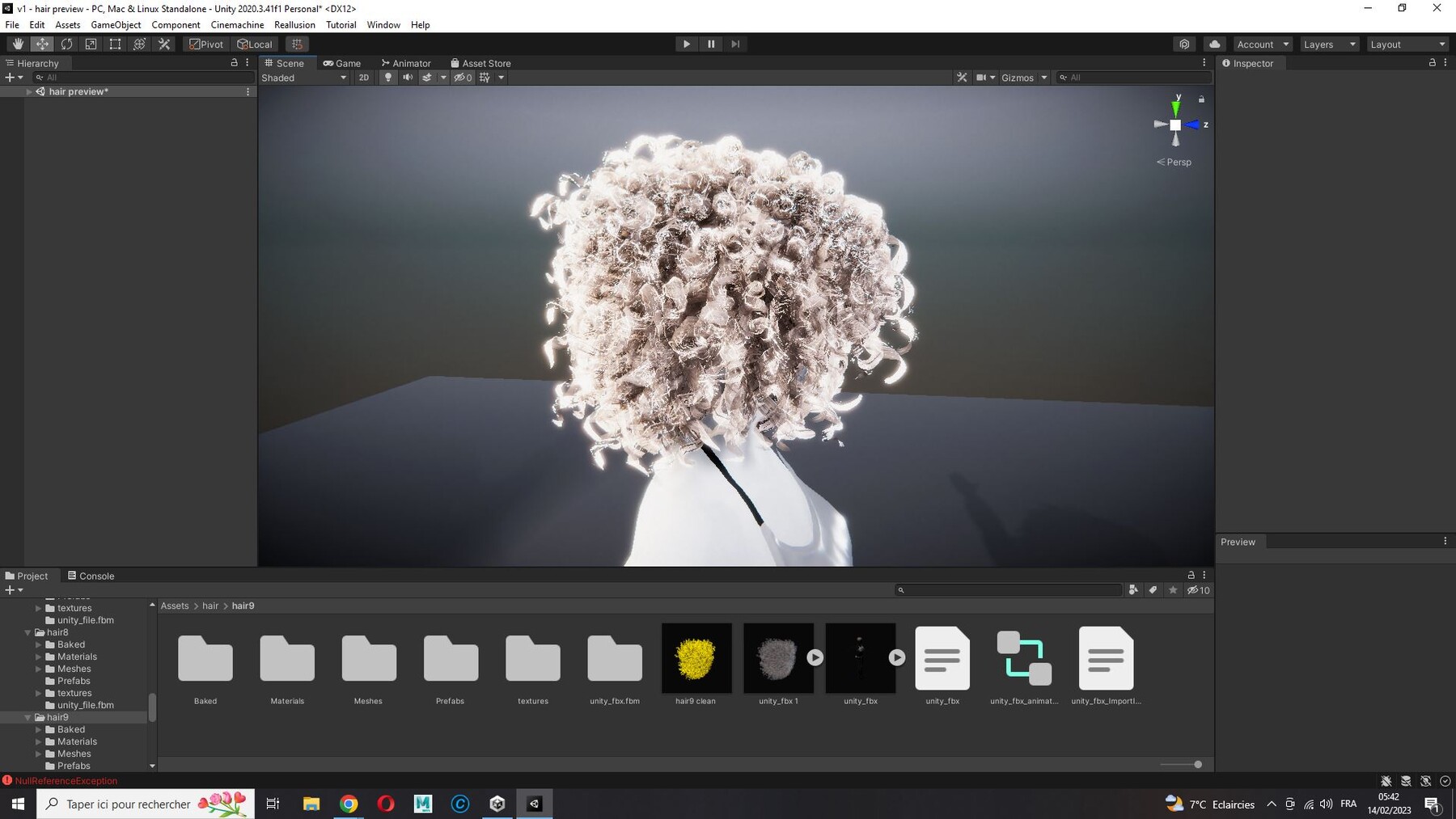Image resolution: width=1456 pixels, height=819 pixels.
Task: Open scene view component tools icon
Action: tap(962, 78)
